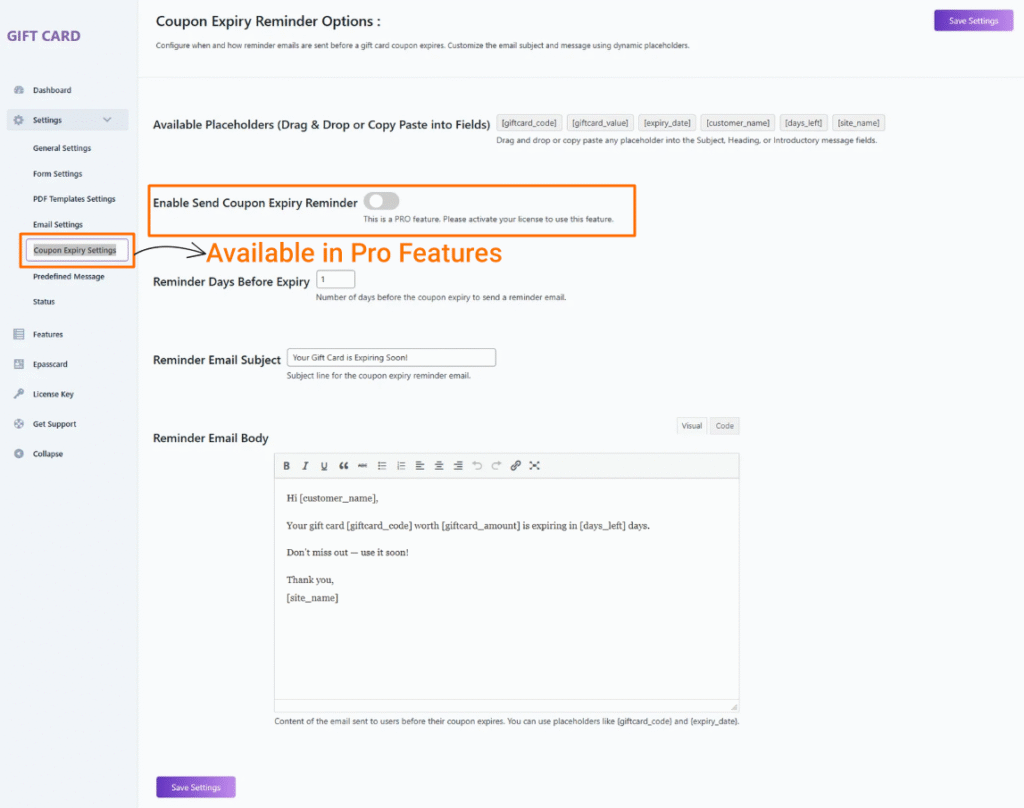Click the Reminder Days Before Expiry field
1024x808 pixels.
tap(335, 280)
